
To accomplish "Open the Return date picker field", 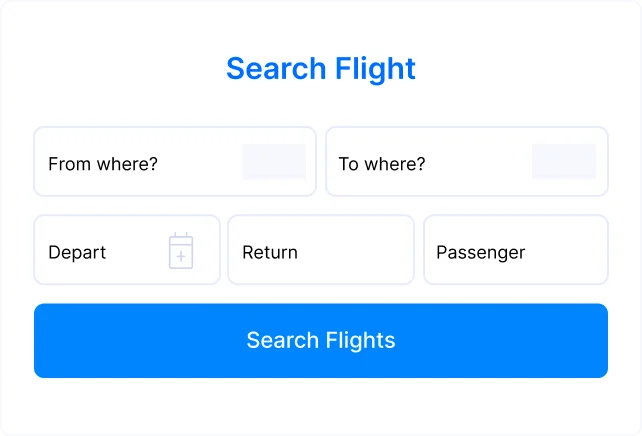I will [x=321, y=250].
